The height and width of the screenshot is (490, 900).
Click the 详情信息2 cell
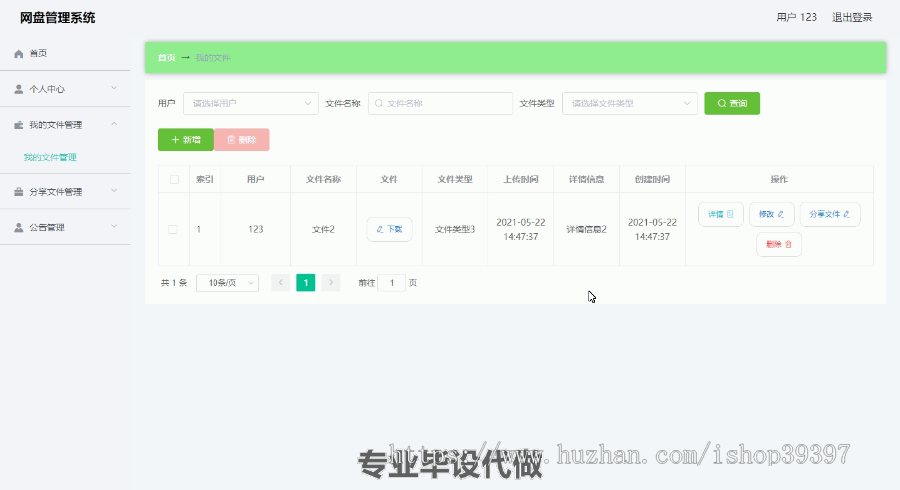tap(586, 229)
